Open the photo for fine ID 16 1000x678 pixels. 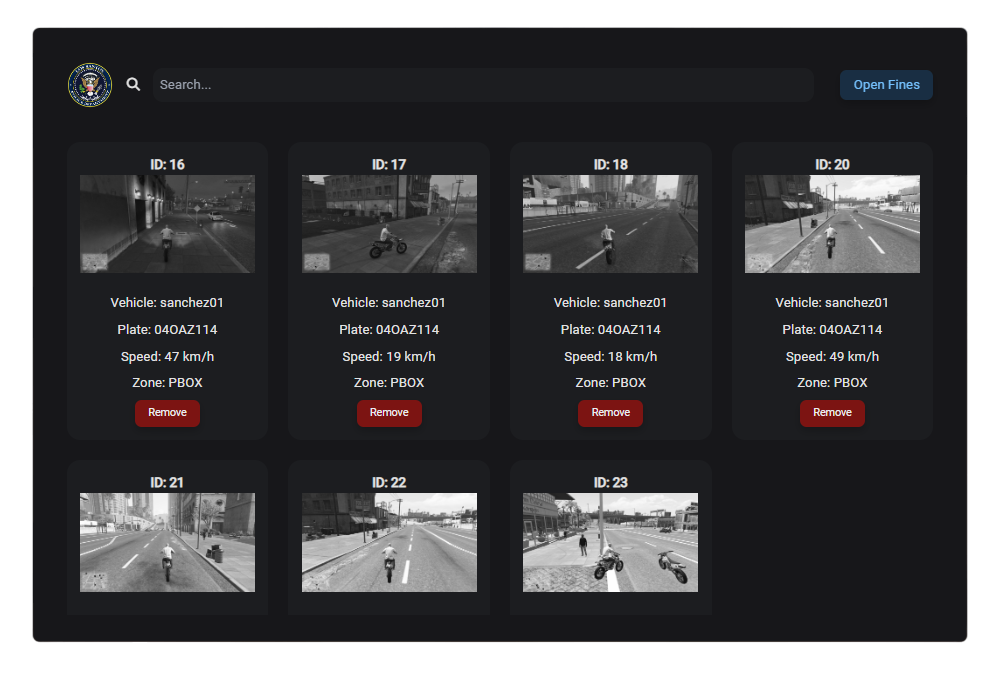[x=167, y=224]
